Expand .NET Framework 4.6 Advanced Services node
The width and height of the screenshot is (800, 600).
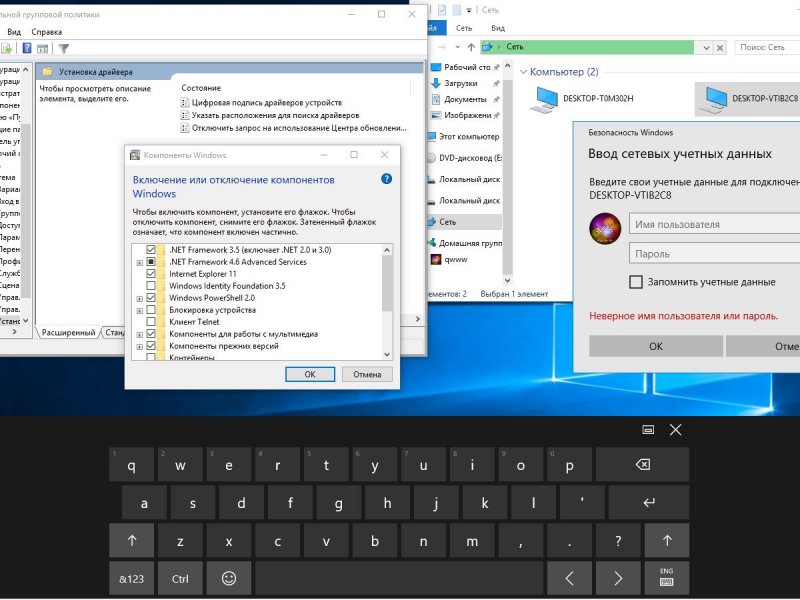[139, 262]
